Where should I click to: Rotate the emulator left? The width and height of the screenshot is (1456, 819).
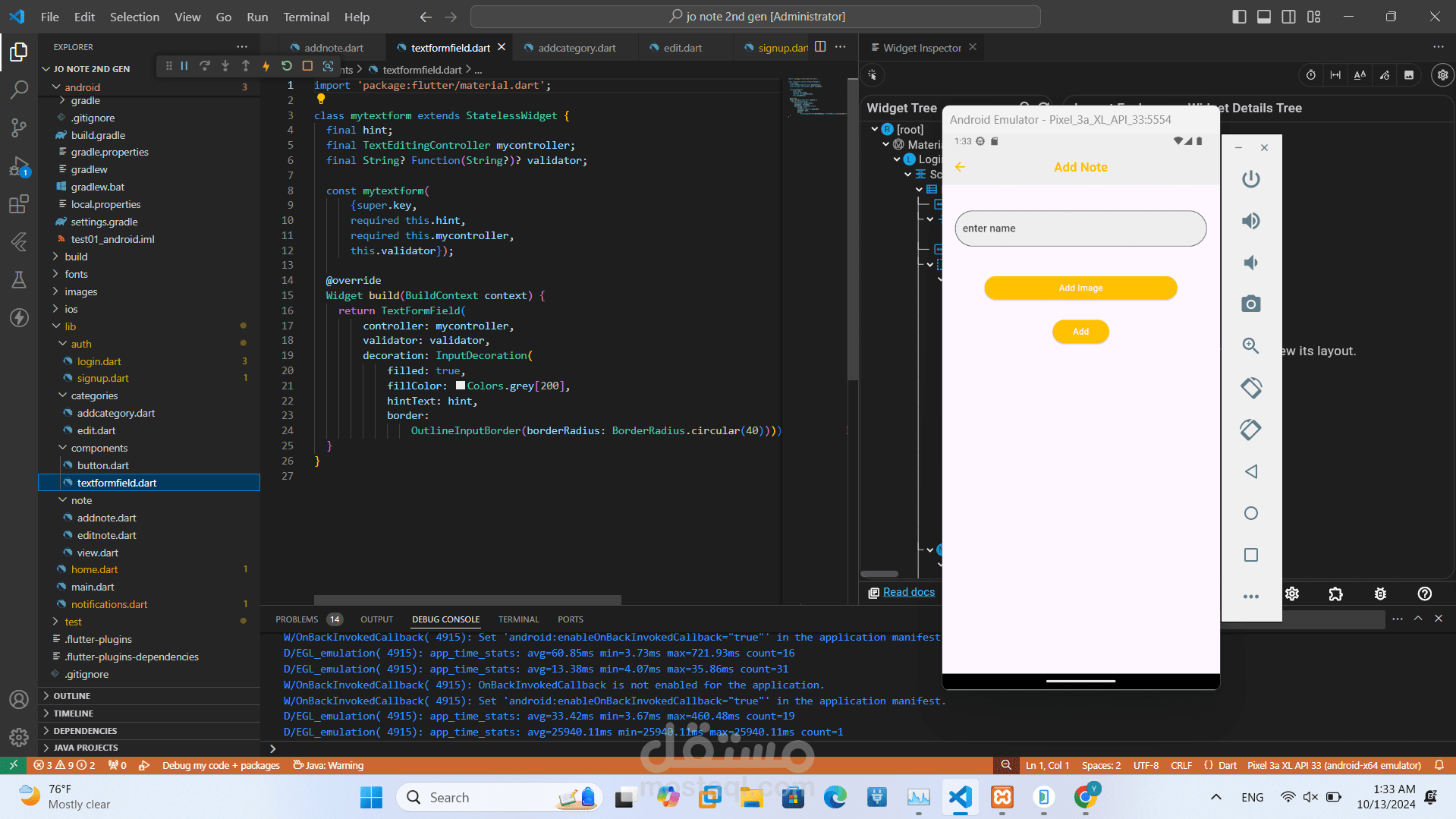(1250, 388)
